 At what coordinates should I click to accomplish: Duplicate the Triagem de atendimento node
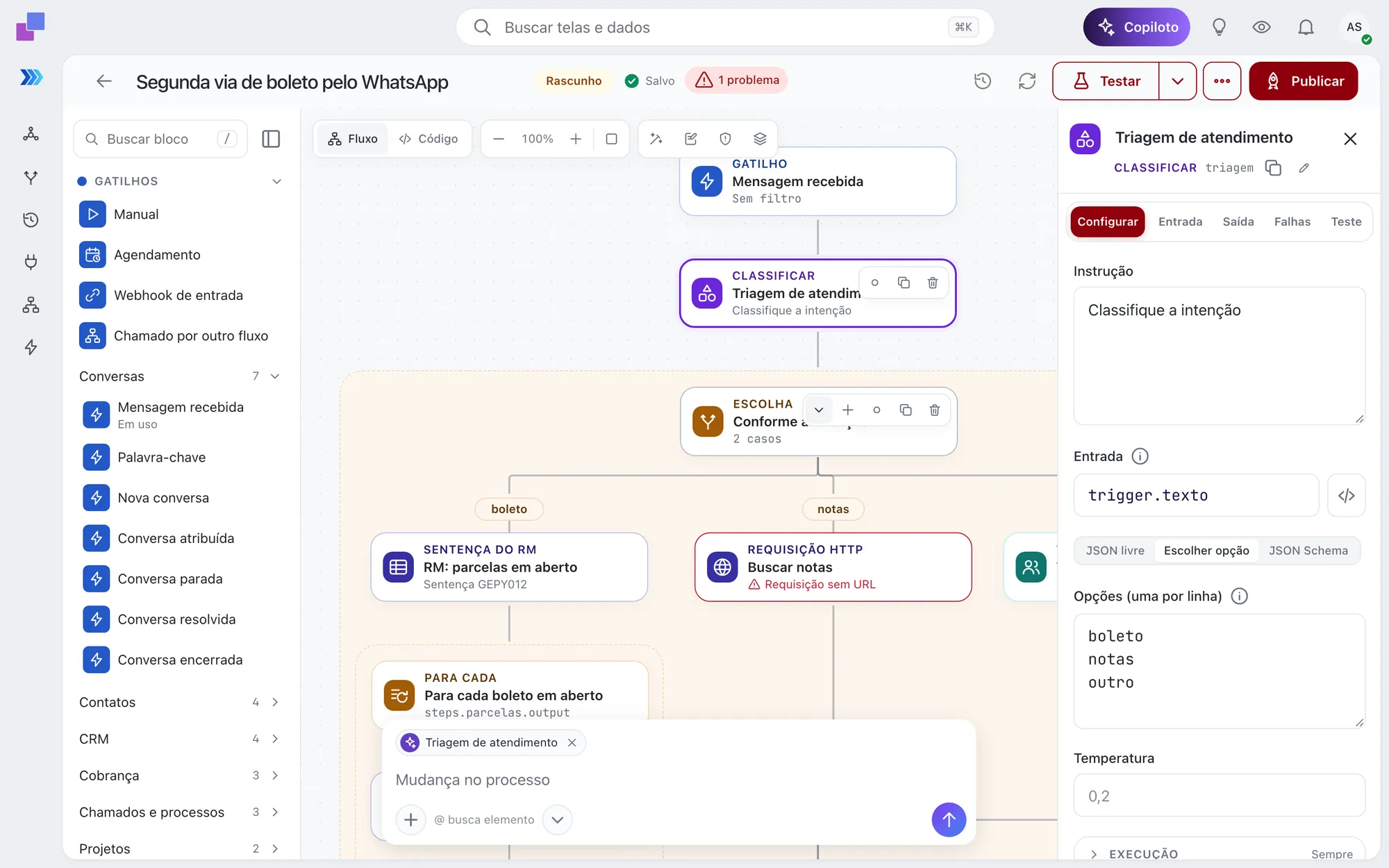click(x=904, y=283)
